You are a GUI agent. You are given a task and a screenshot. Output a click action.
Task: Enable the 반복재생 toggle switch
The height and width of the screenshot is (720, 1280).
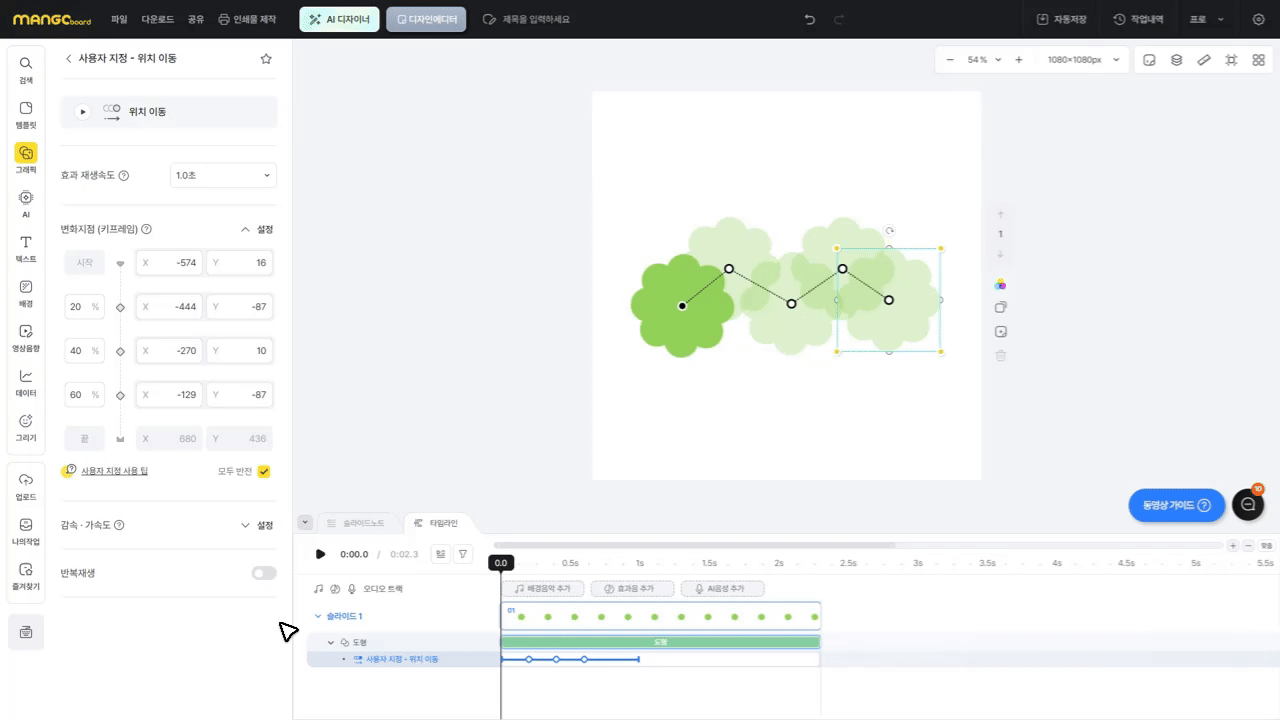pos(264,573)
